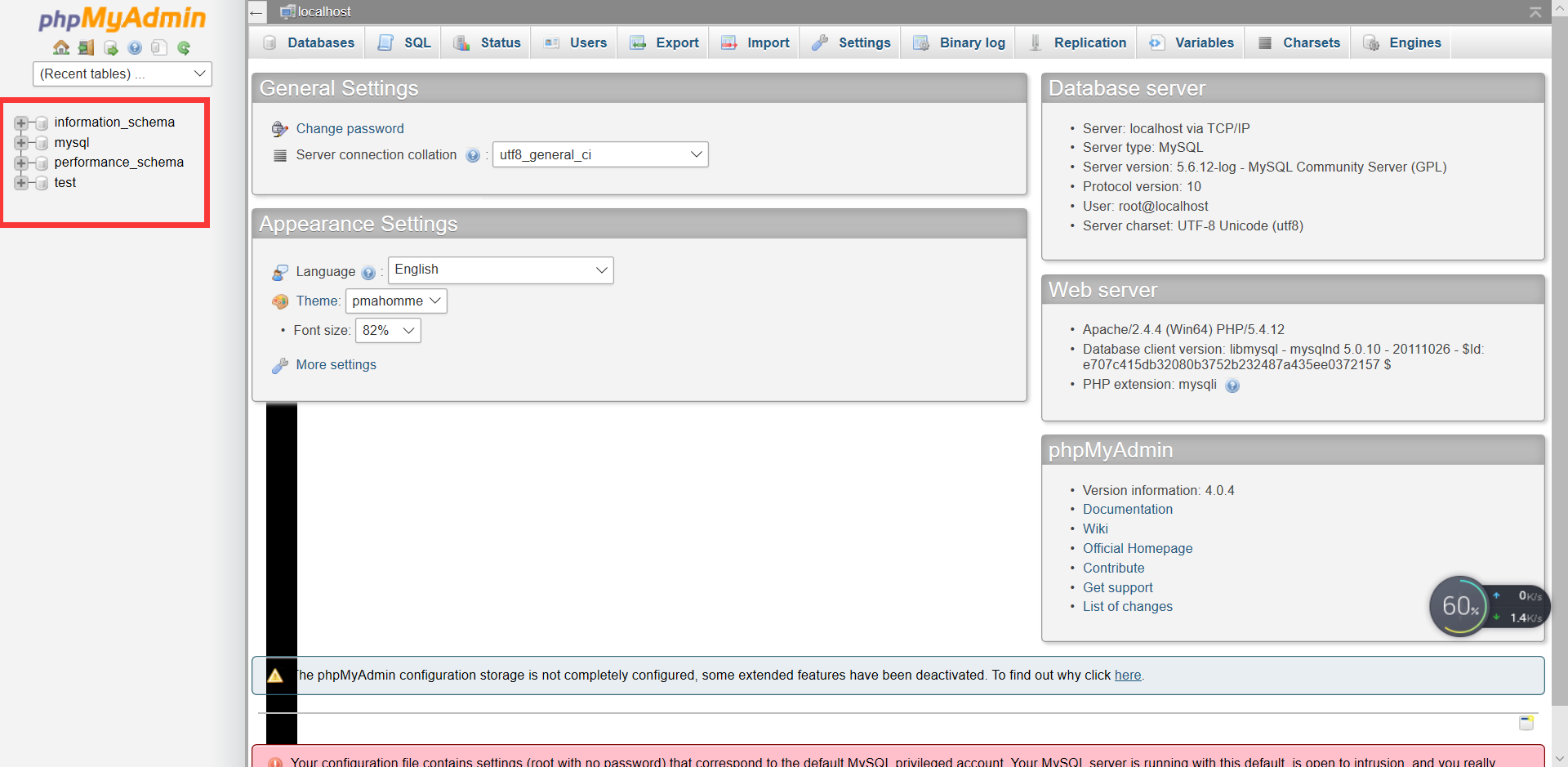Open the Charsets tab
The width and height of the screenshot is (1568, 767).
point(1298,42)
